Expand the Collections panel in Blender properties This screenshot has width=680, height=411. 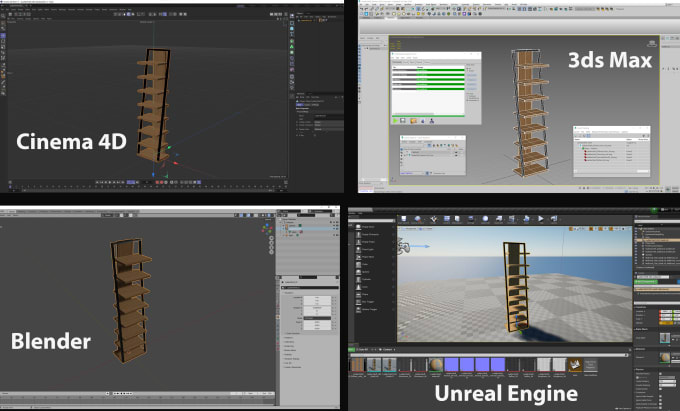pos(291,342)
